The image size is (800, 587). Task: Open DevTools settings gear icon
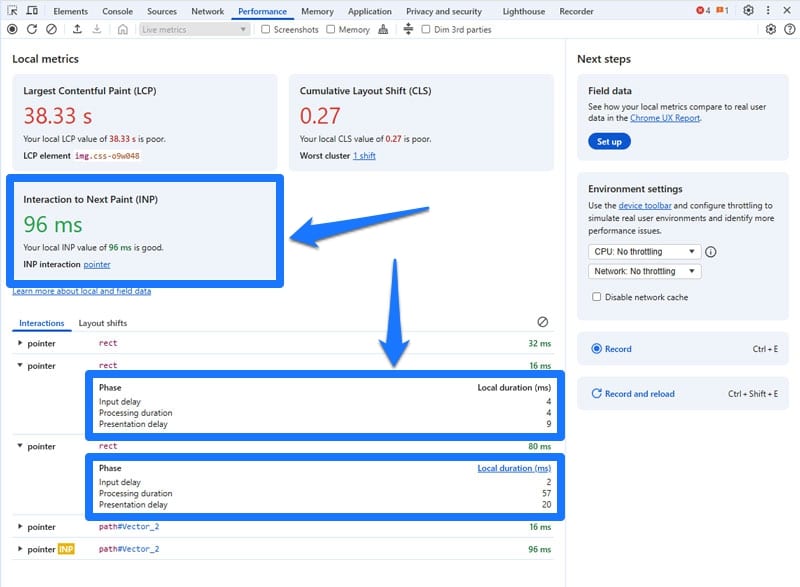pyautogui.click(x=748, y=10)
